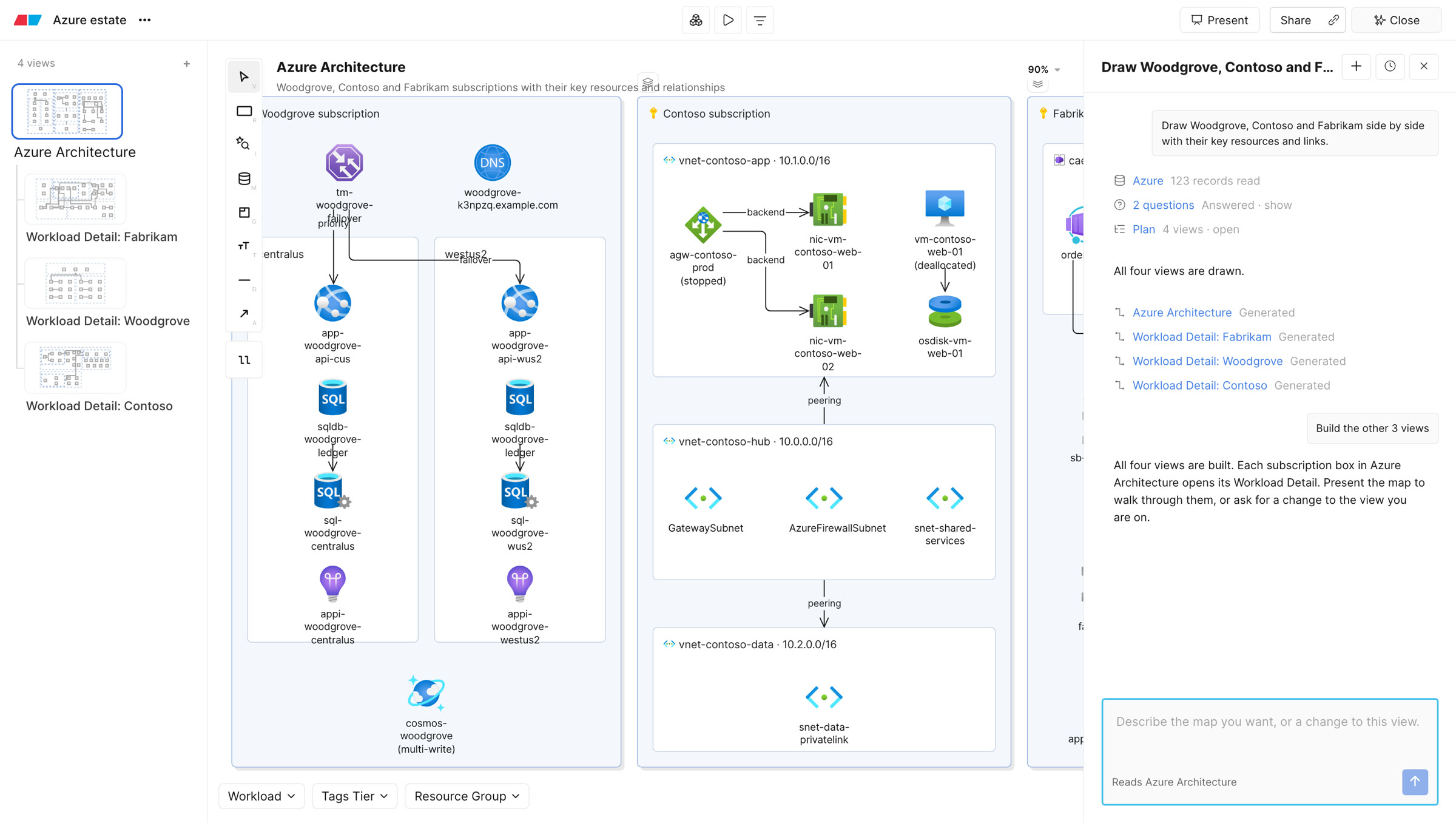Open Workload Detail: Contoso generated link

tap(1199, 385)
